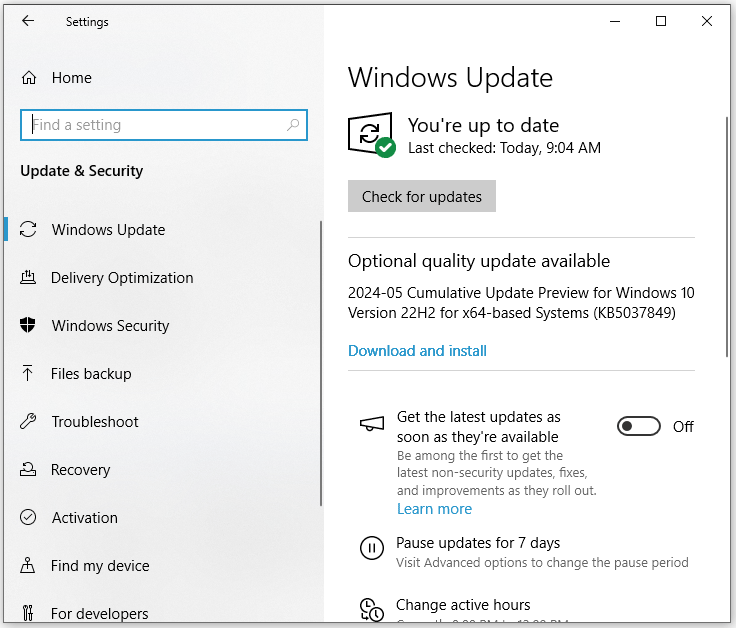Click the Find a setting search box
This screenshot has height=628, width=736.
click(x=155, y=125)
